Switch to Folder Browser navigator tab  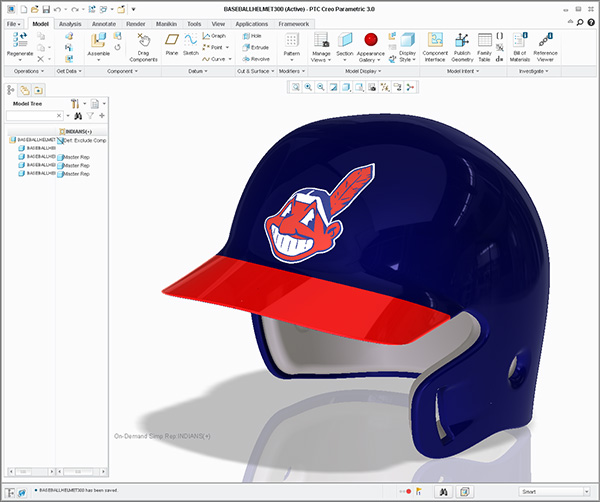coord(25,90)
